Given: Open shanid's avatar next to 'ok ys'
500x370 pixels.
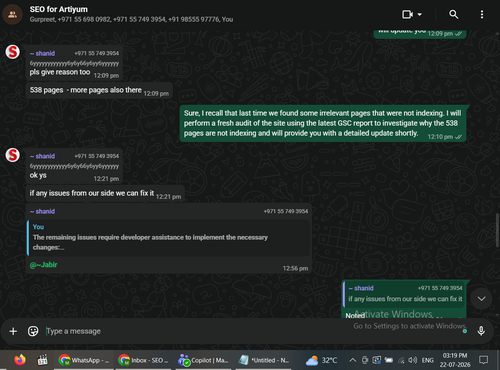Looking at the screenshot, I should pos(13,155).
